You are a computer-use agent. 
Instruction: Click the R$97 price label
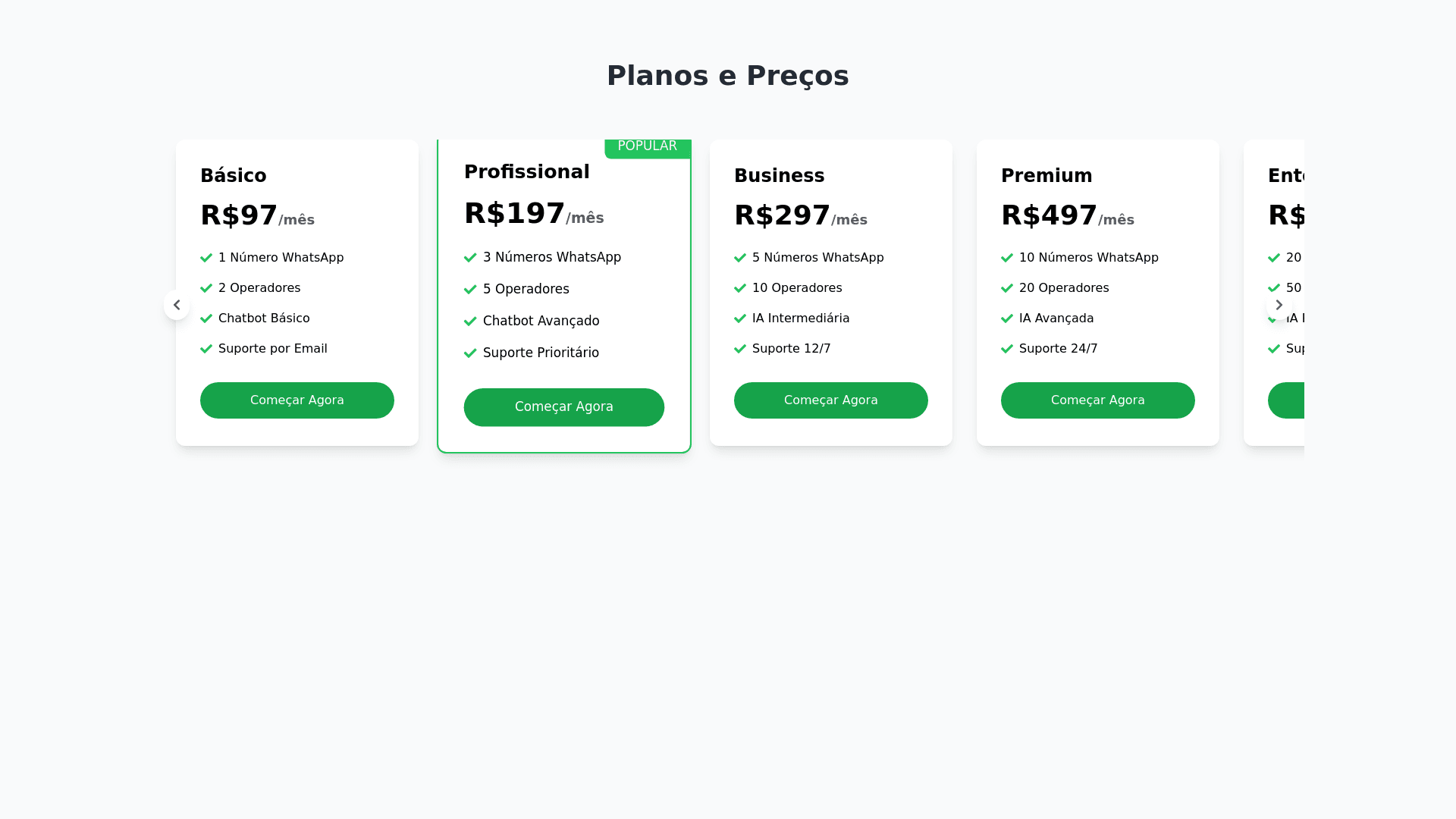coord(239,215)
